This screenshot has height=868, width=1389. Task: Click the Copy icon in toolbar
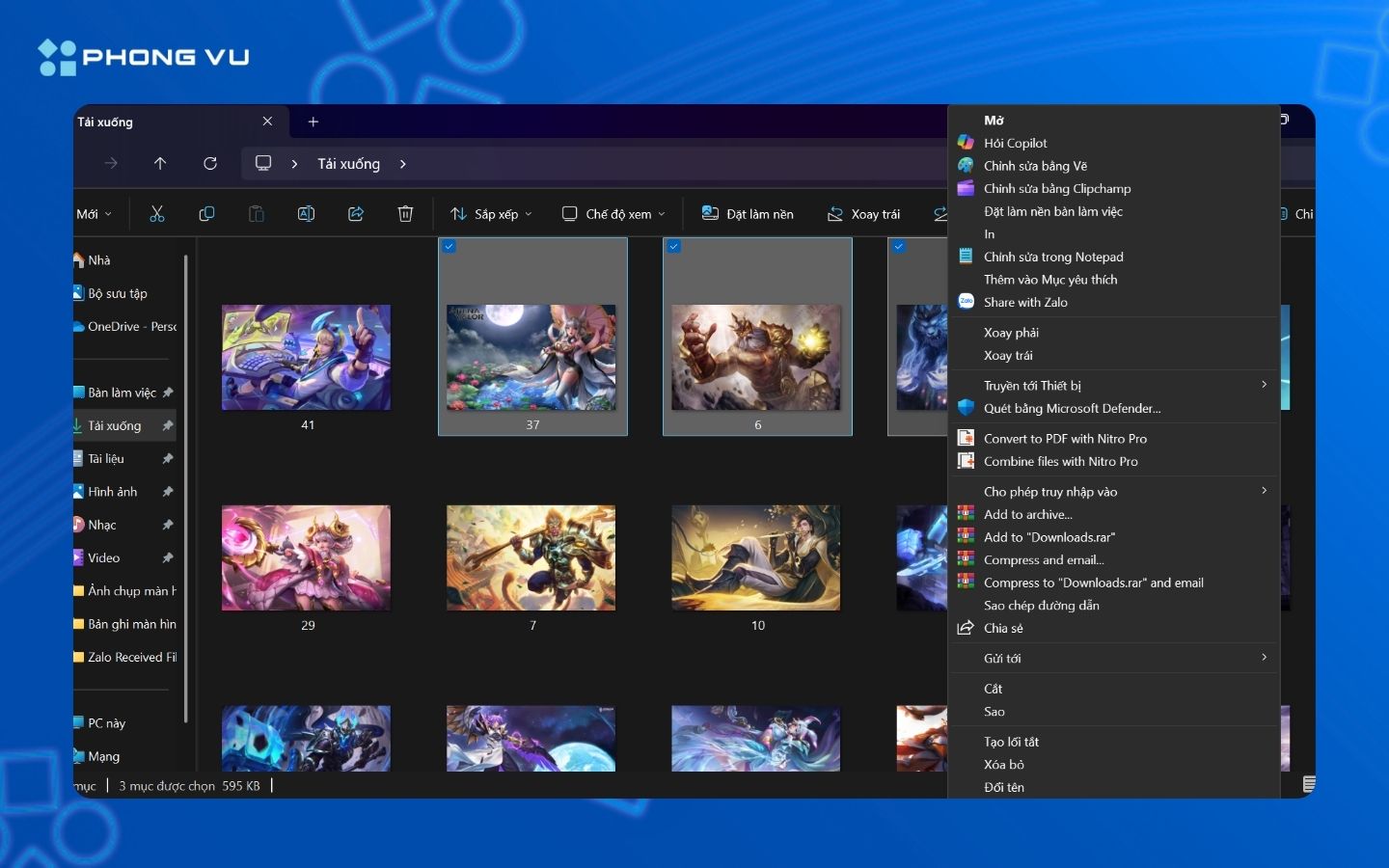coord(206,214)
